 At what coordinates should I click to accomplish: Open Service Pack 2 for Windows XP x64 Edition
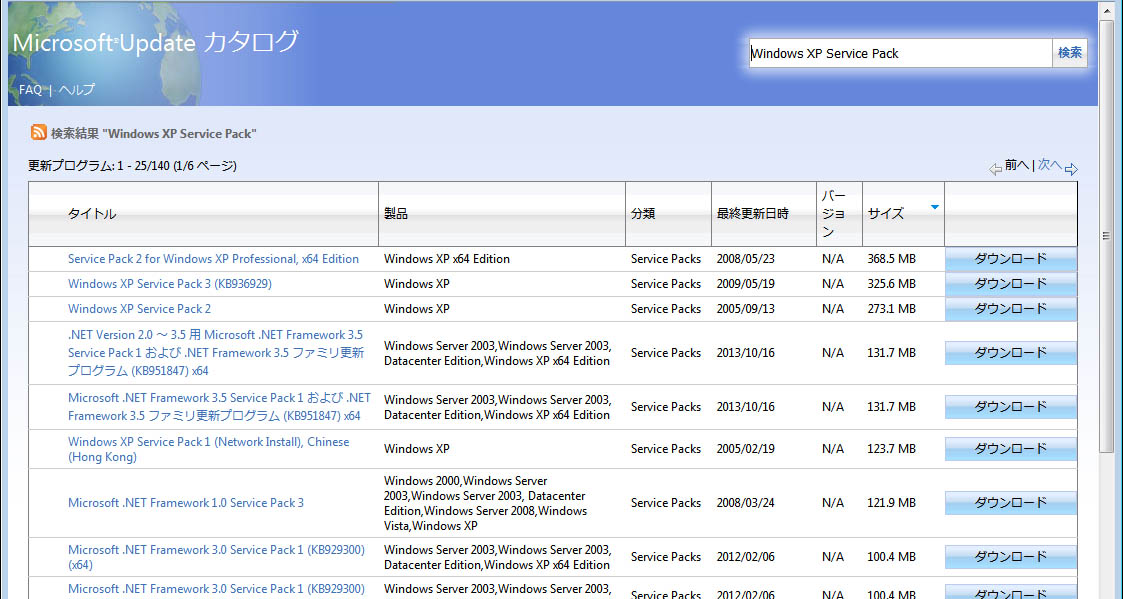213,259
